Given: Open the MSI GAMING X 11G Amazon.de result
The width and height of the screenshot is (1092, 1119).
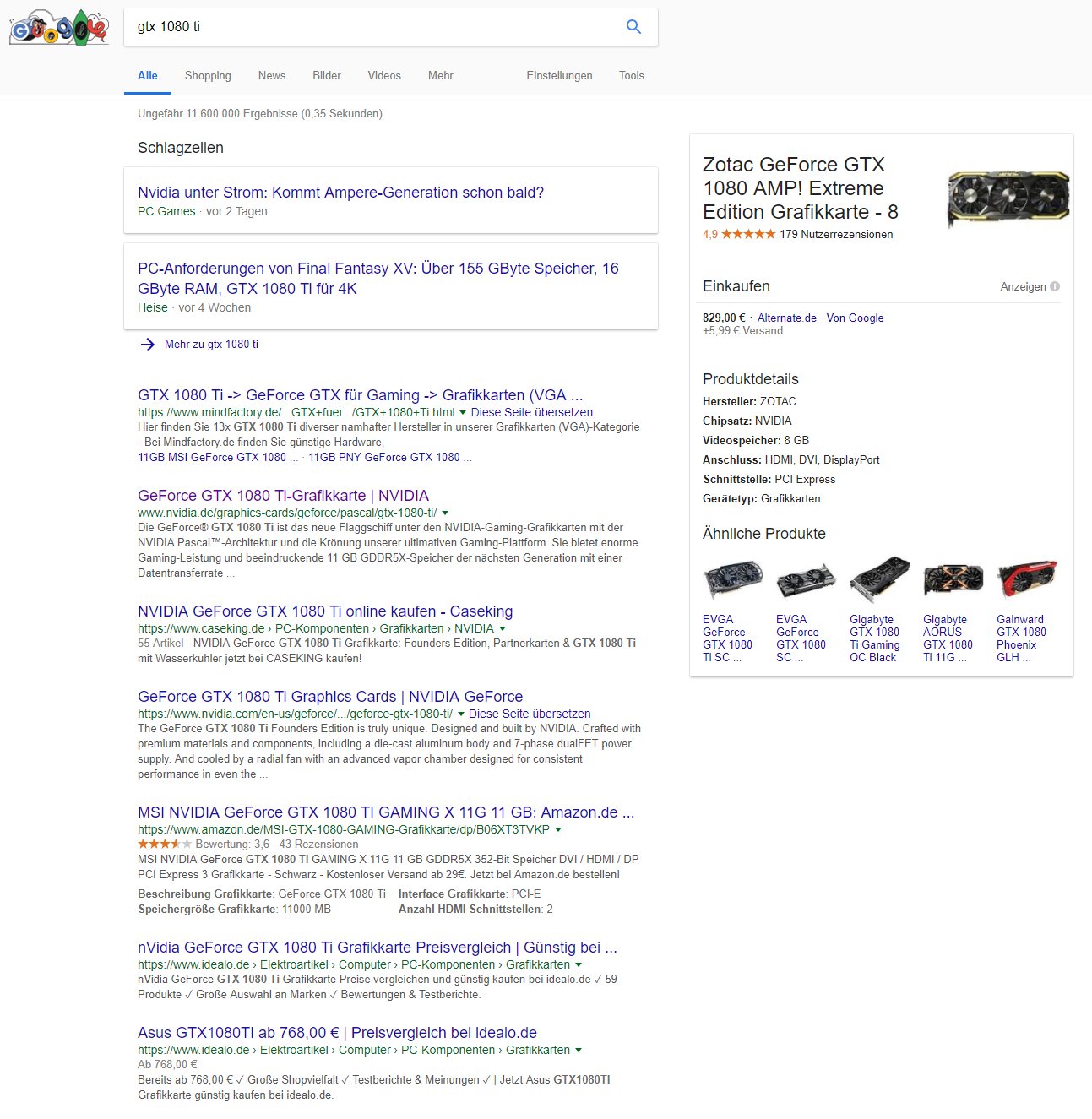Looking at the screenshot, I should [386, 812].
